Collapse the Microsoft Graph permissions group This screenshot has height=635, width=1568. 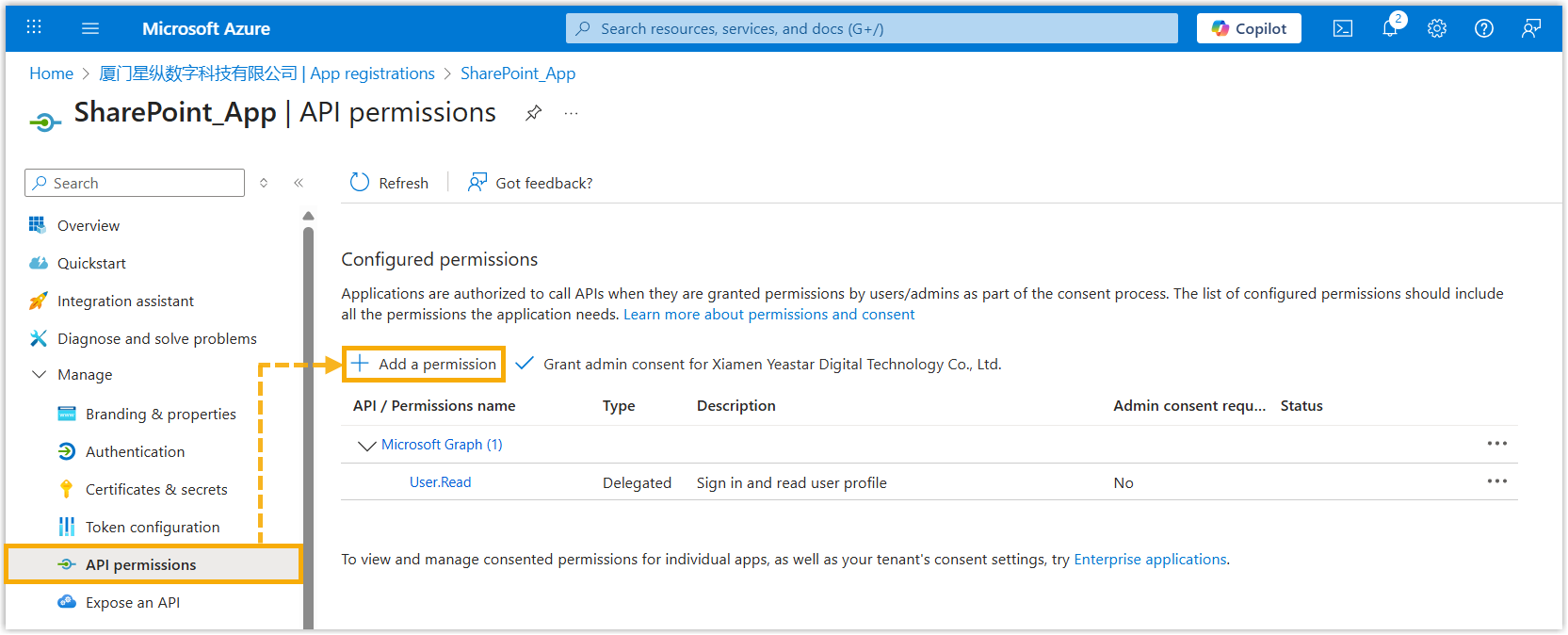pyautogui.click(x=366, y=445)
